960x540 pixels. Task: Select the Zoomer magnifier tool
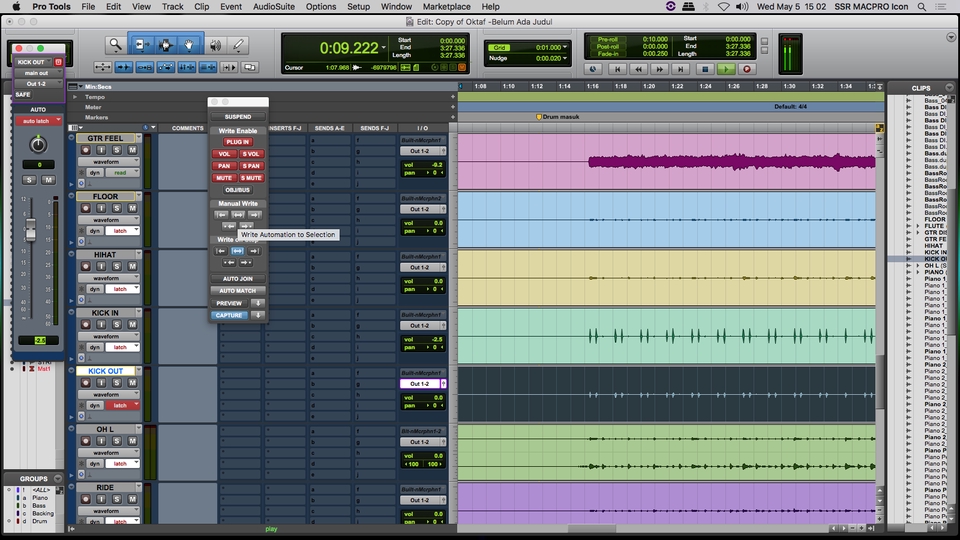point(115,45)
